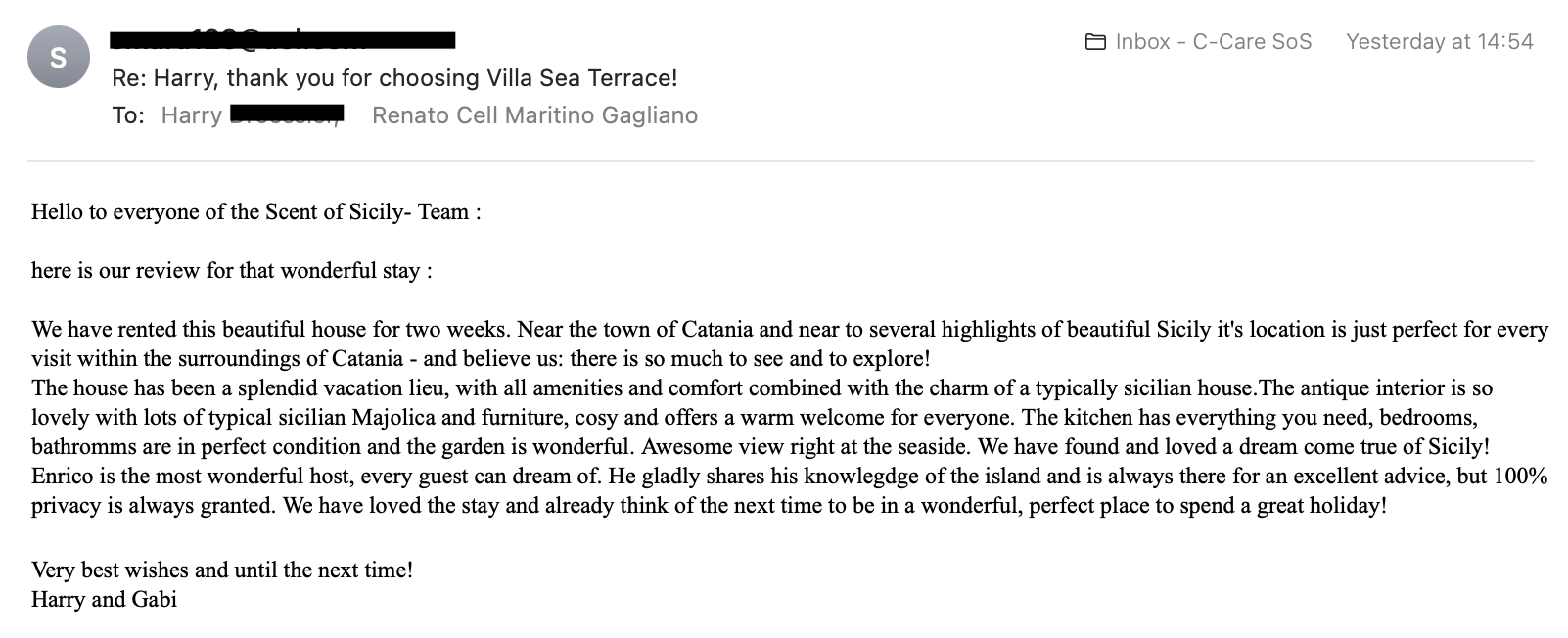This screenshot has width=1568, height=638.
Task: Click the sender avatar with letter S
Action: click(59, 57)
